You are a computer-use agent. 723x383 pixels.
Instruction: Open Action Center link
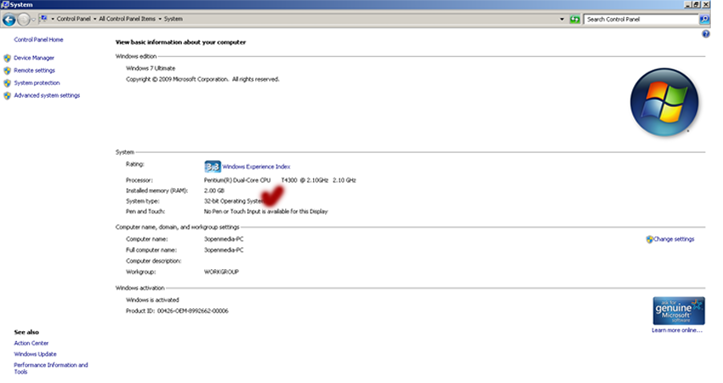point(31,343)
